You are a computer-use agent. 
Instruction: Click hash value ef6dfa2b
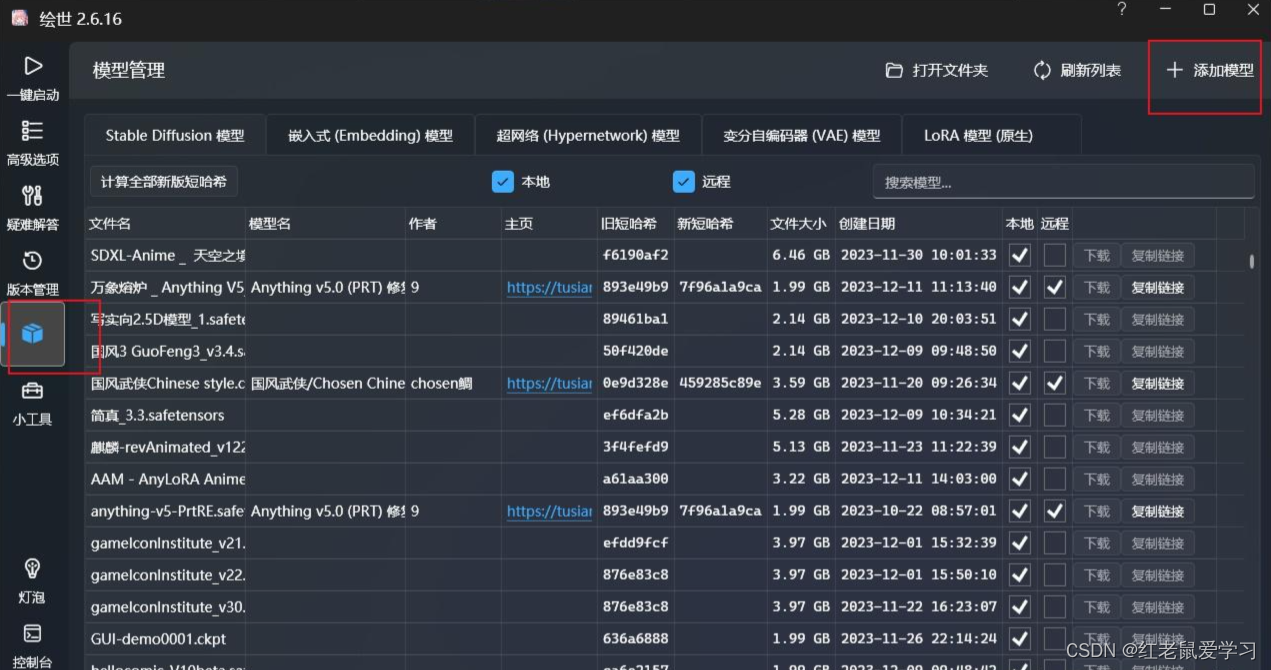point(635,415)
